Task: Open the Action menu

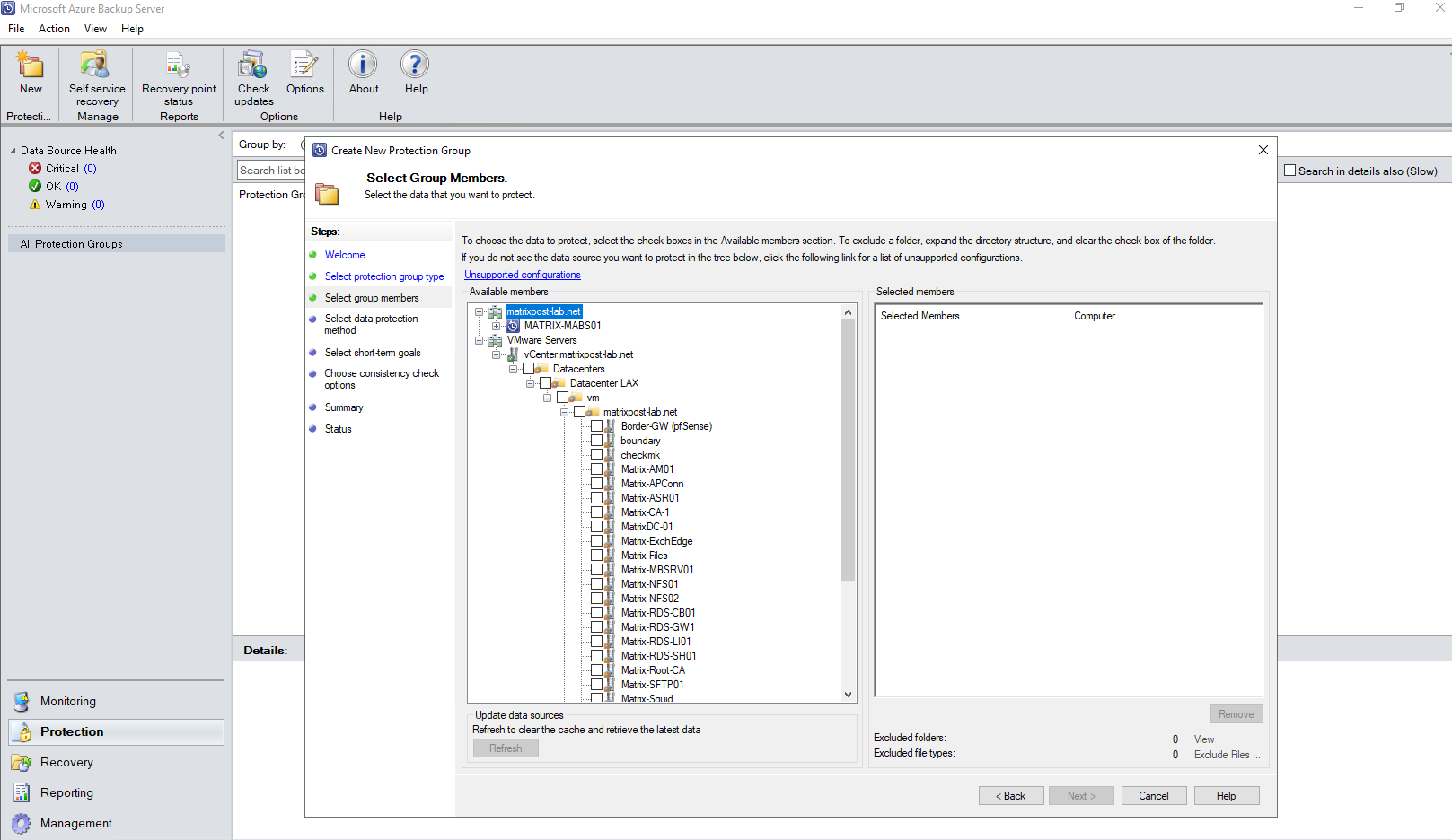Action: (x=54, y=29)
